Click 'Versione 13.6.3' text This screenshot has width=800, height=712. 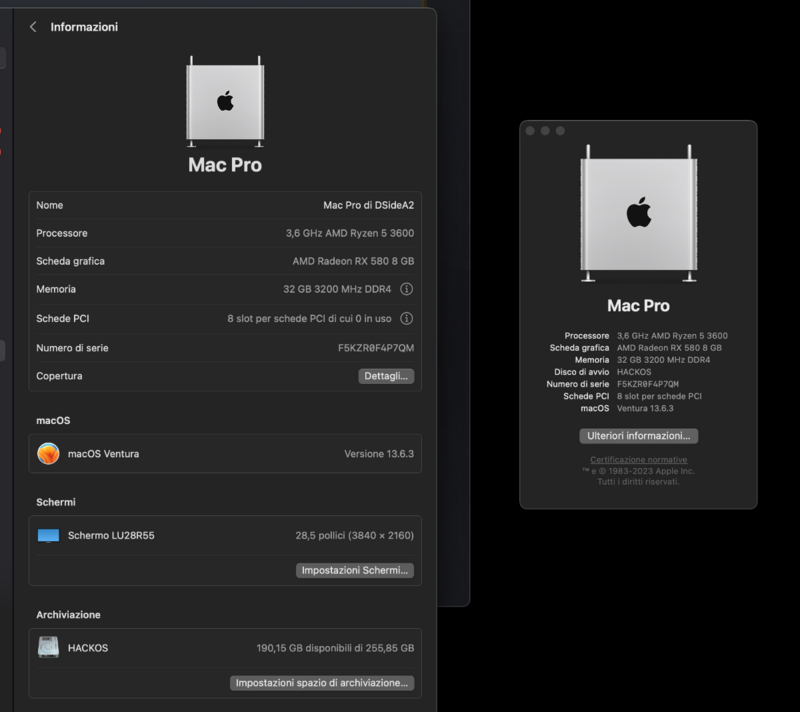coord(379,454)
